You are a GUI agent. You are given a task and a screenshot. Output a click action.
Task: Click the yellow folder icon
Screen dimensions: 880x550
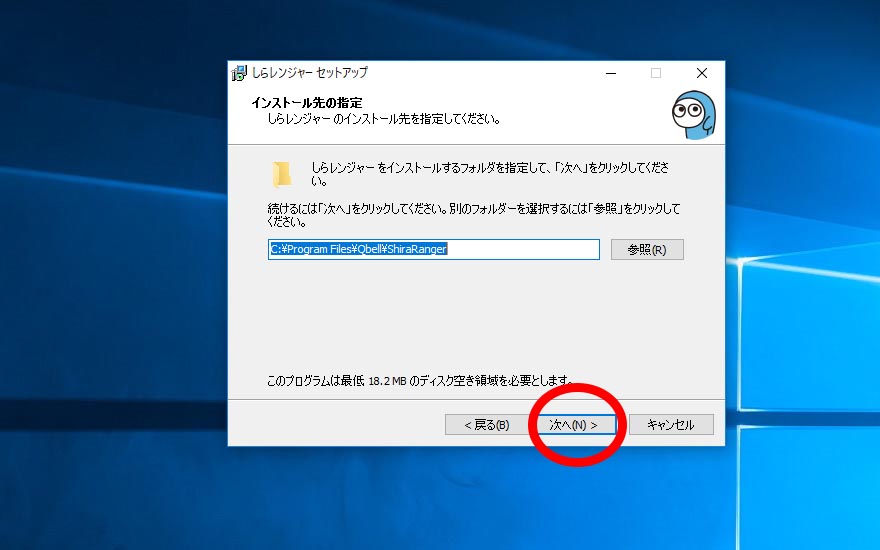point(282,174)
